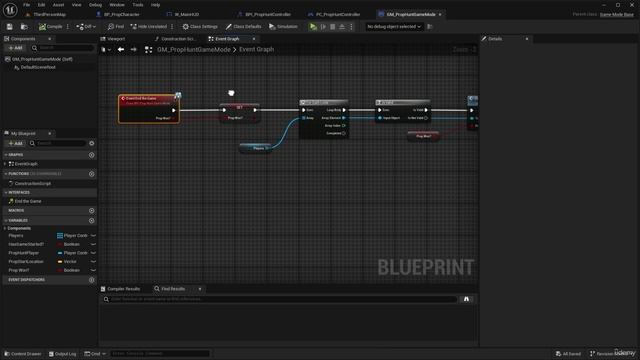Add a new variable with plus icon

pos(91,220)
